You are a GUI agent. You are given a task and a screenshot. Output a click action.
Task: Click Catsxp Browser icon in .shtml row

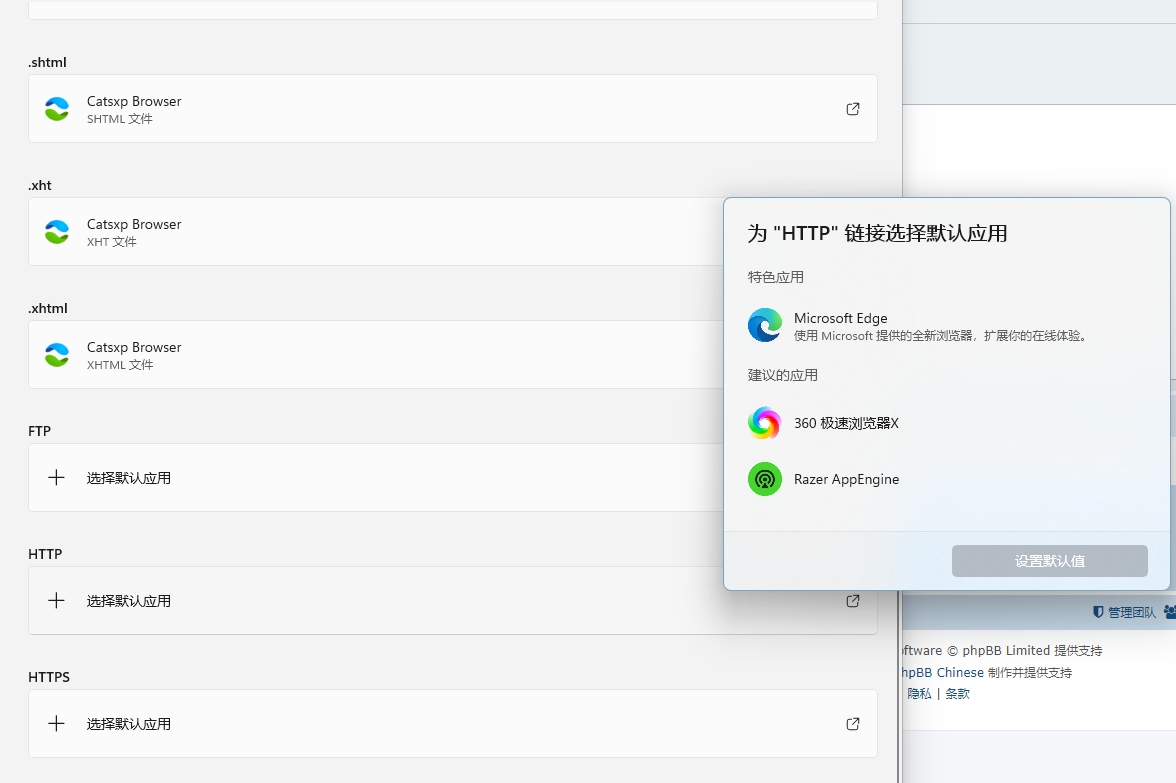coord(56,109)
